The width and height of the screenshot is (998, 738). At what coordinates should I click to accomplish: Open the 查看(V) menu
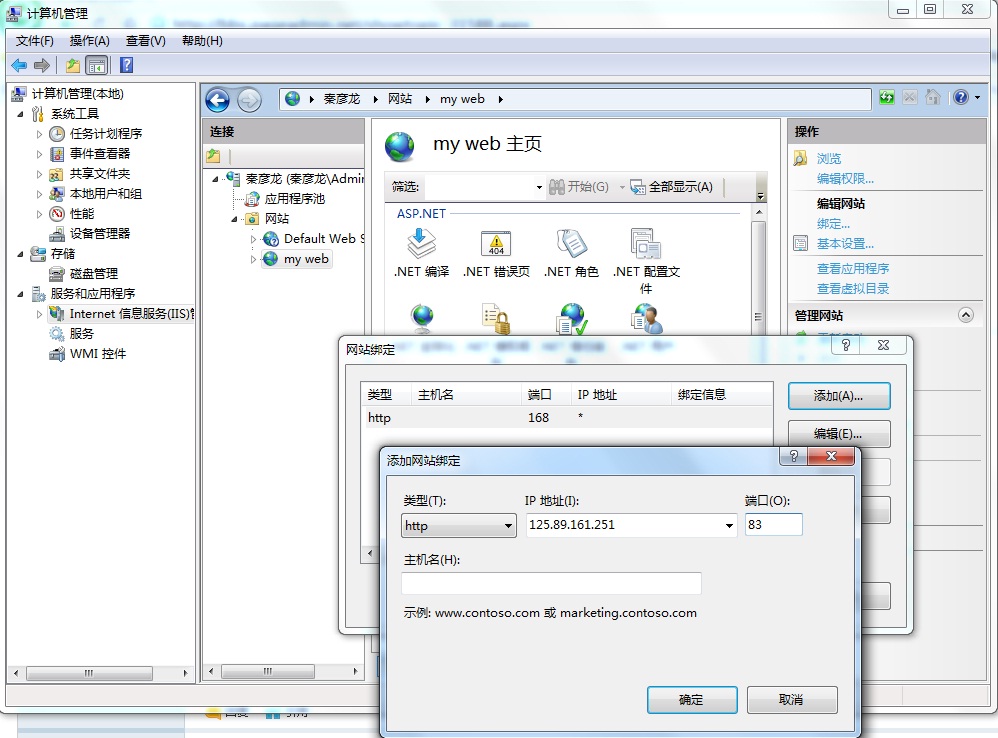coord(145,41)
